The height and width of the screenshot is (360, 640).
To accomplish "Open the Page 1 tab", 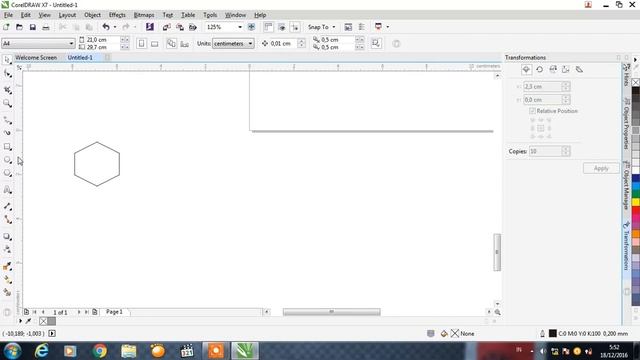I will click(x=114, y=312).
